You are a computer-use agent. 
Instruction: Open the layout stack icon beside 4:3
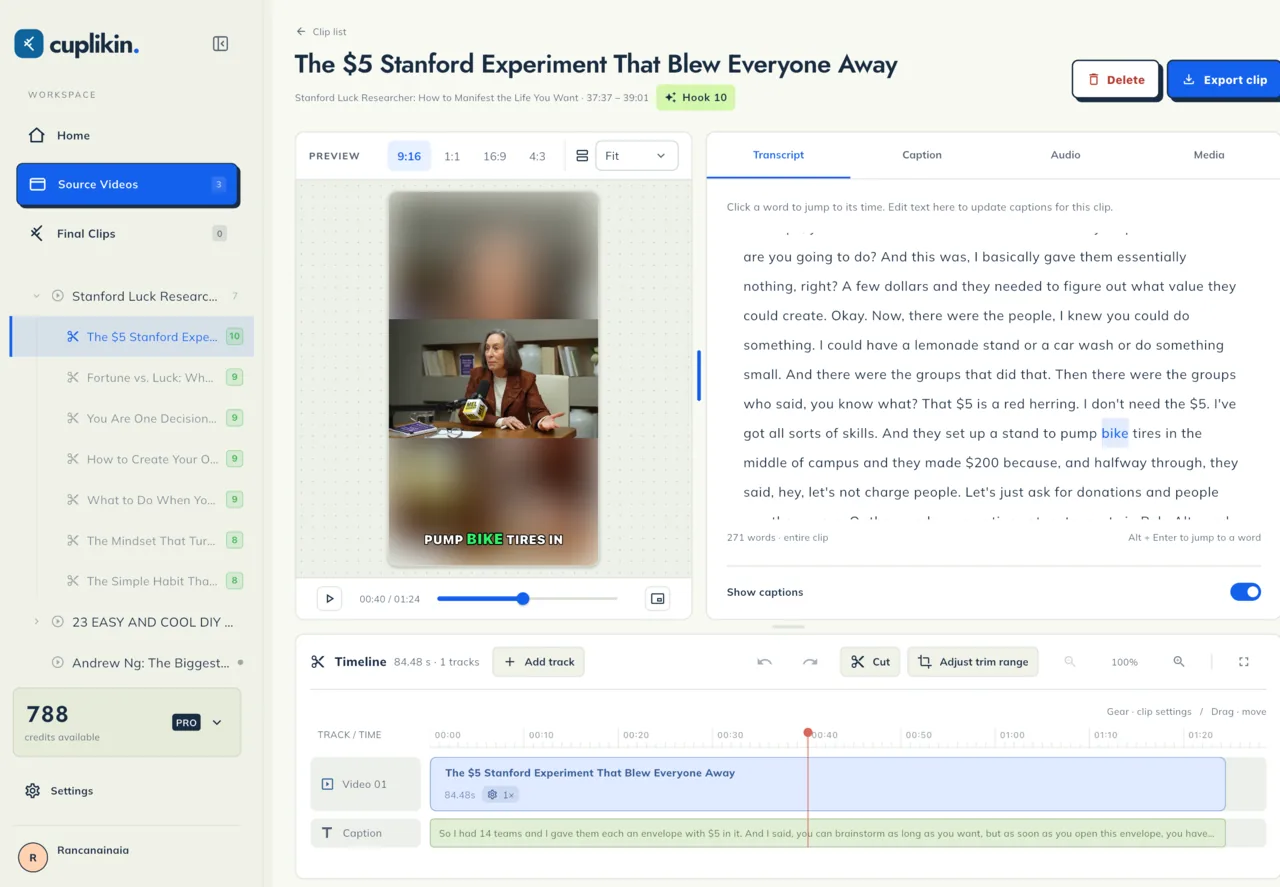click(582, 156)
